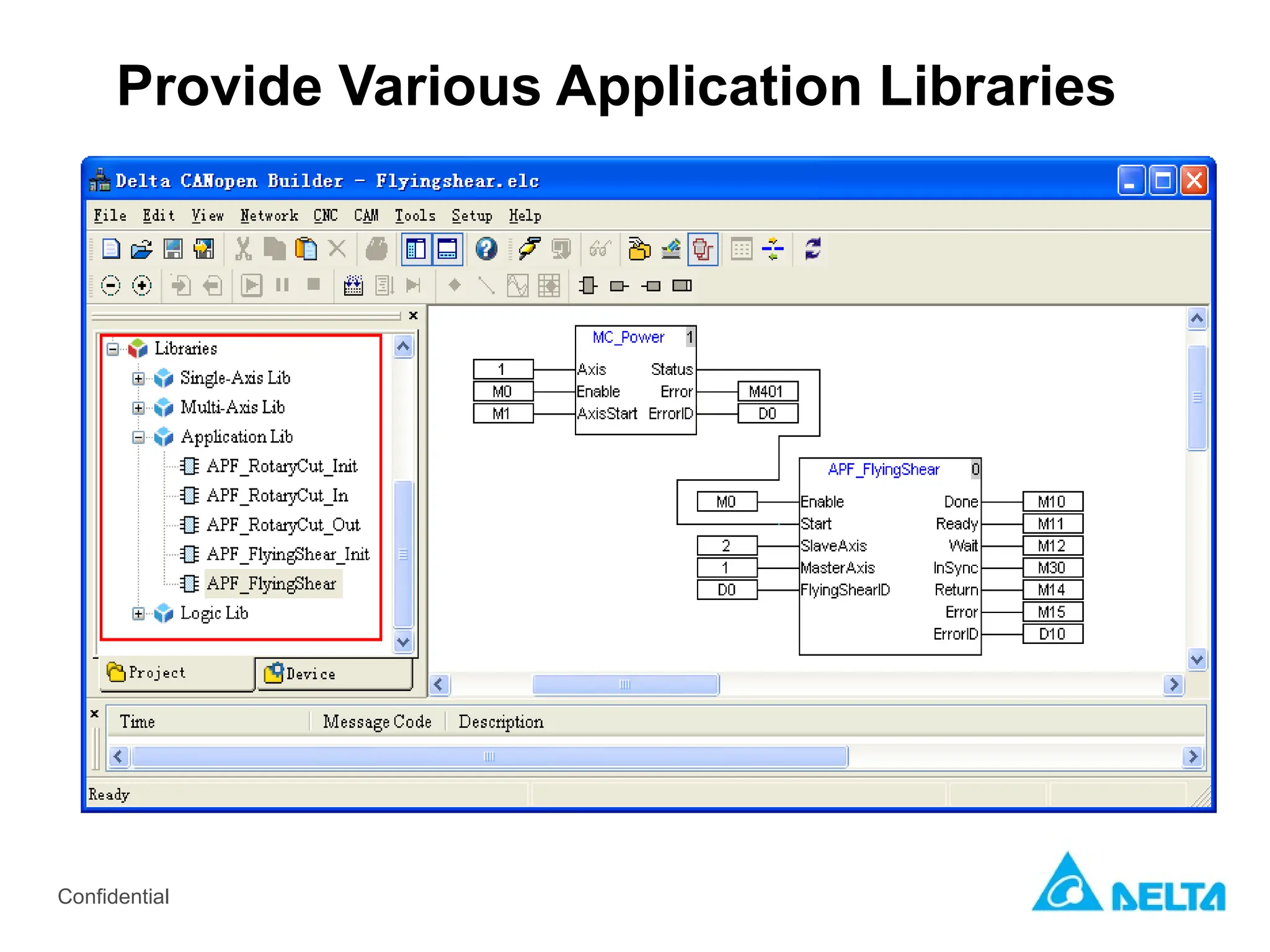Click the blue Help question mark icon
The width and height of the screenshot is (1270, 952).
486,249
